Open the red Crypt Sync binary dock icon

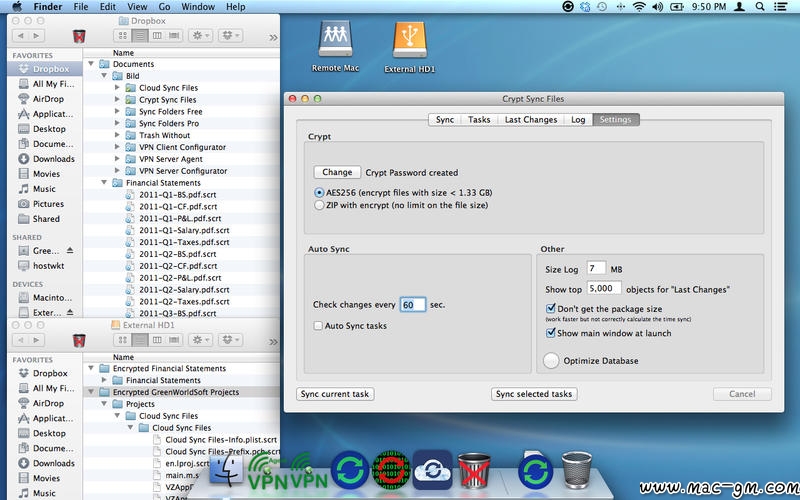point(391,470)
